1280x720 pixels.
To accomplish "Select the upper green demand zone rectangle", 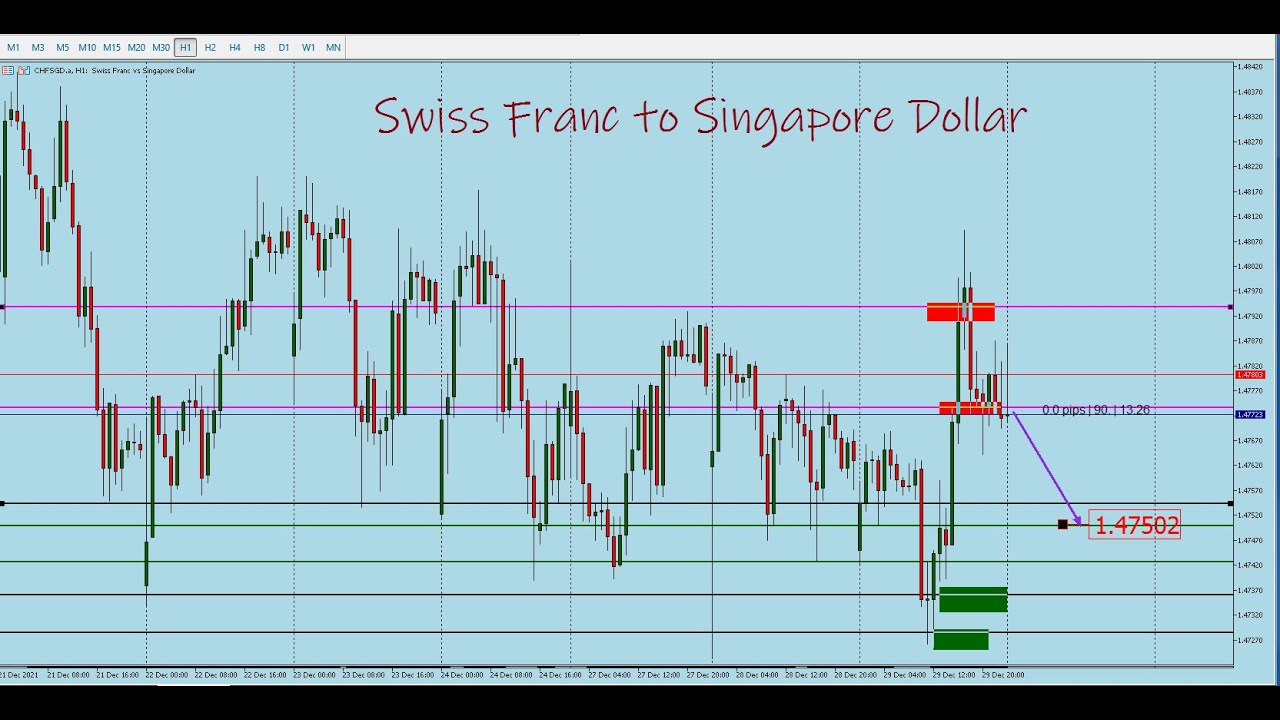I will (973, 599).
